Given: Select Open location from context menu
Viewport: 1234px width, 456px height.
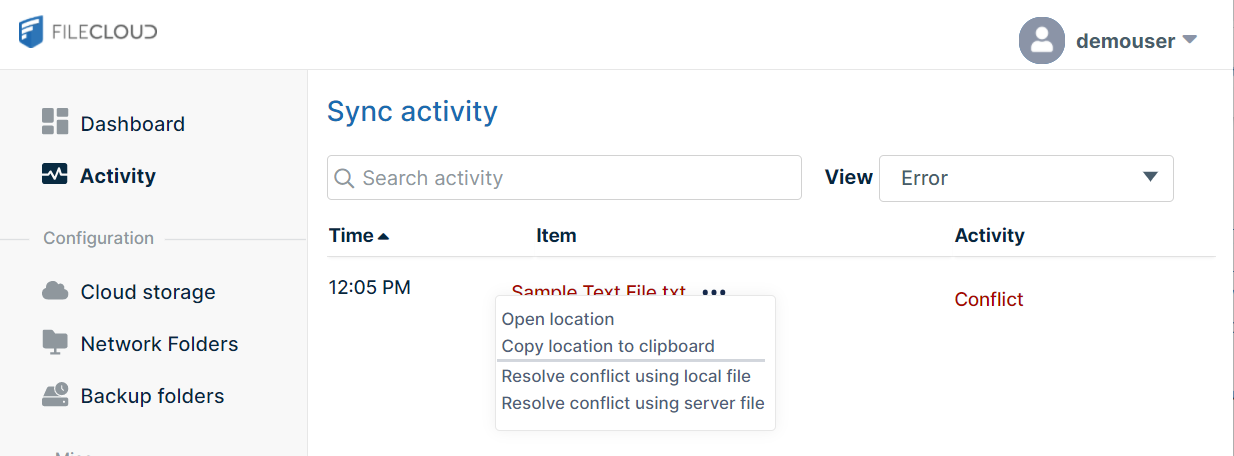Looking at the screenshot, I should [x=558, y=319].
